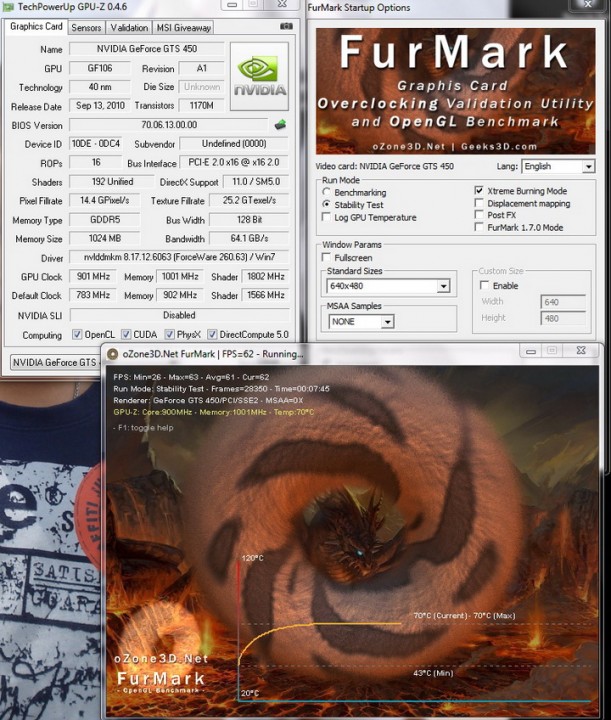Tick the Custom Size Enable checkbox
This screenshot has width=611, height=720.
(484, 285)
